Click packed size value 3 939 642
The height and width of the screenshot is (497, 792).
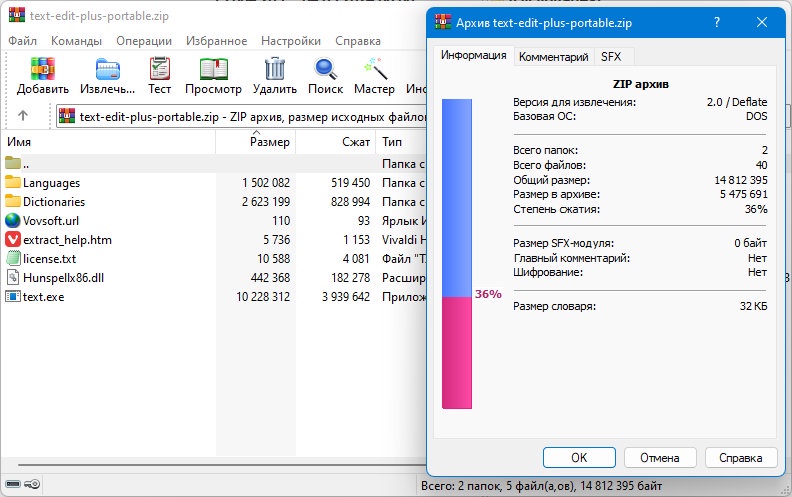click(345, 296)
